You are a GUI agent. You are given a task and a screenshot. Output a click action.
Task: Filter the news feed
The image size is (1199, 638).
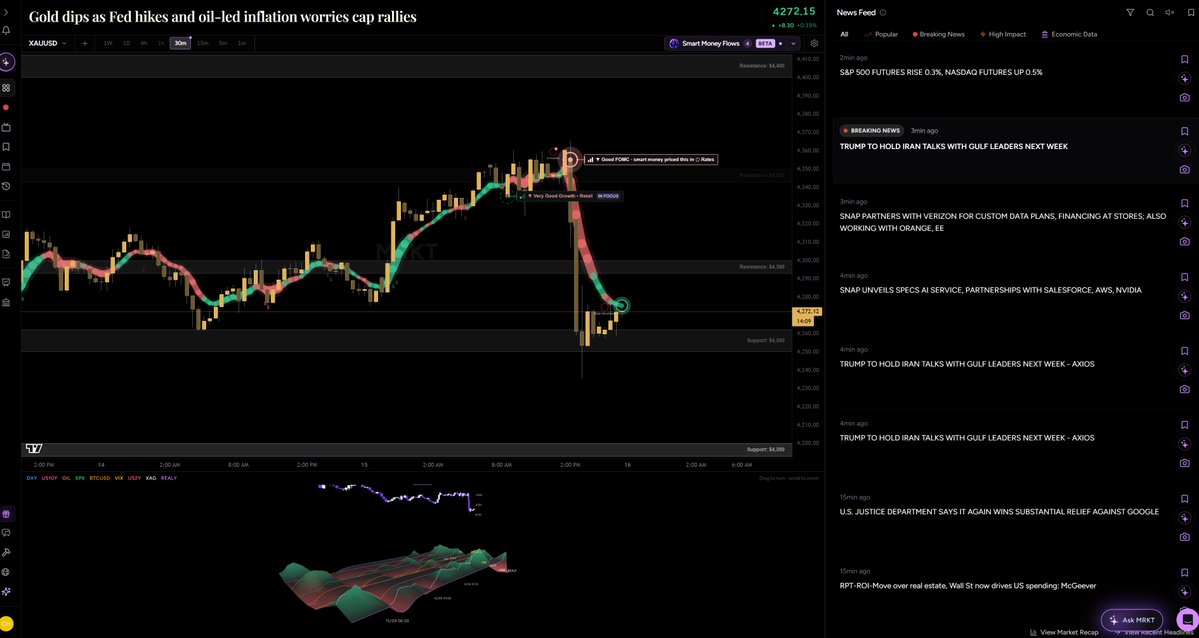1130,12
